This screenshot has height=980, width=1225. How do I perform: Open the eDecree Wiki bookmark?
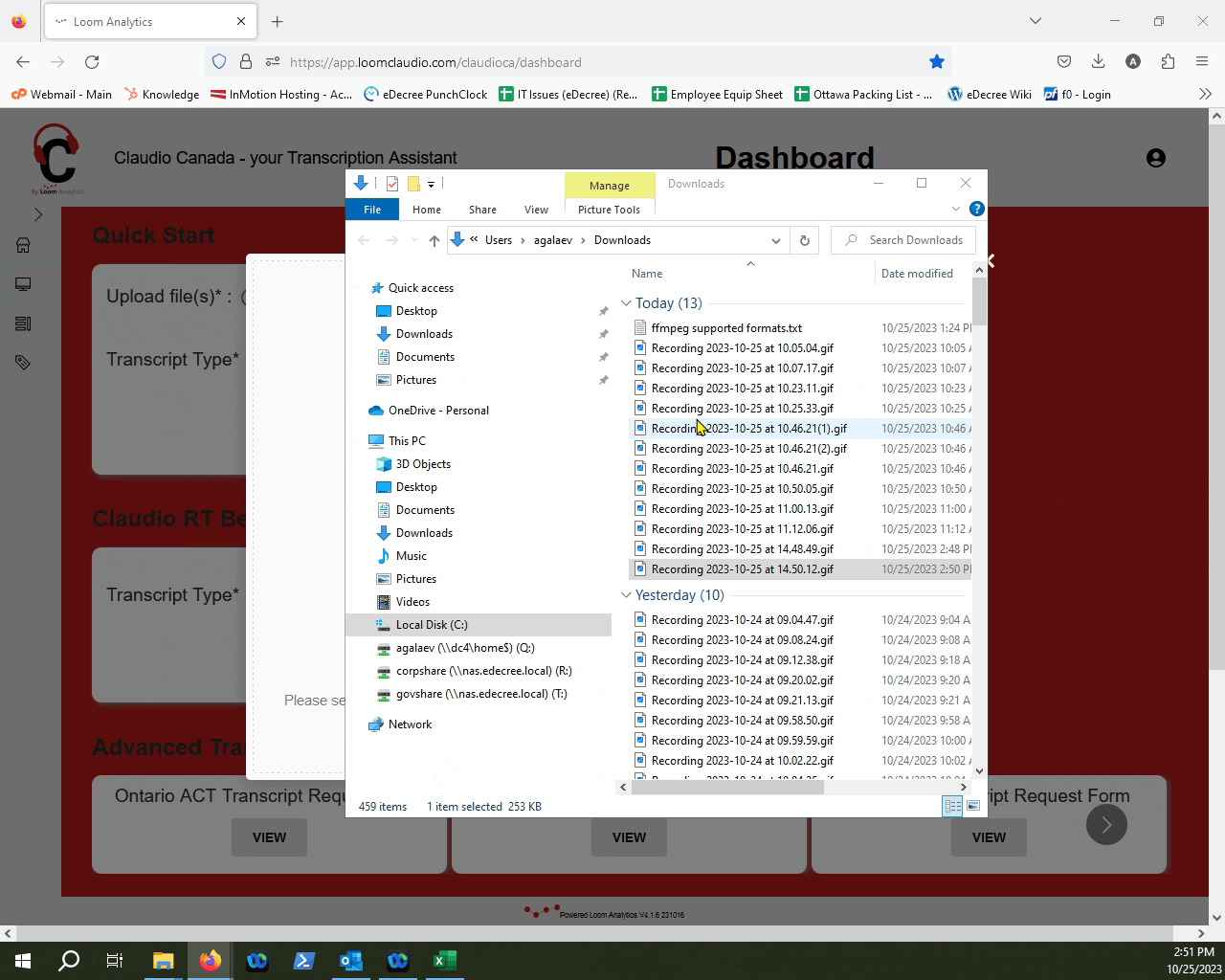tap(990, 94)
